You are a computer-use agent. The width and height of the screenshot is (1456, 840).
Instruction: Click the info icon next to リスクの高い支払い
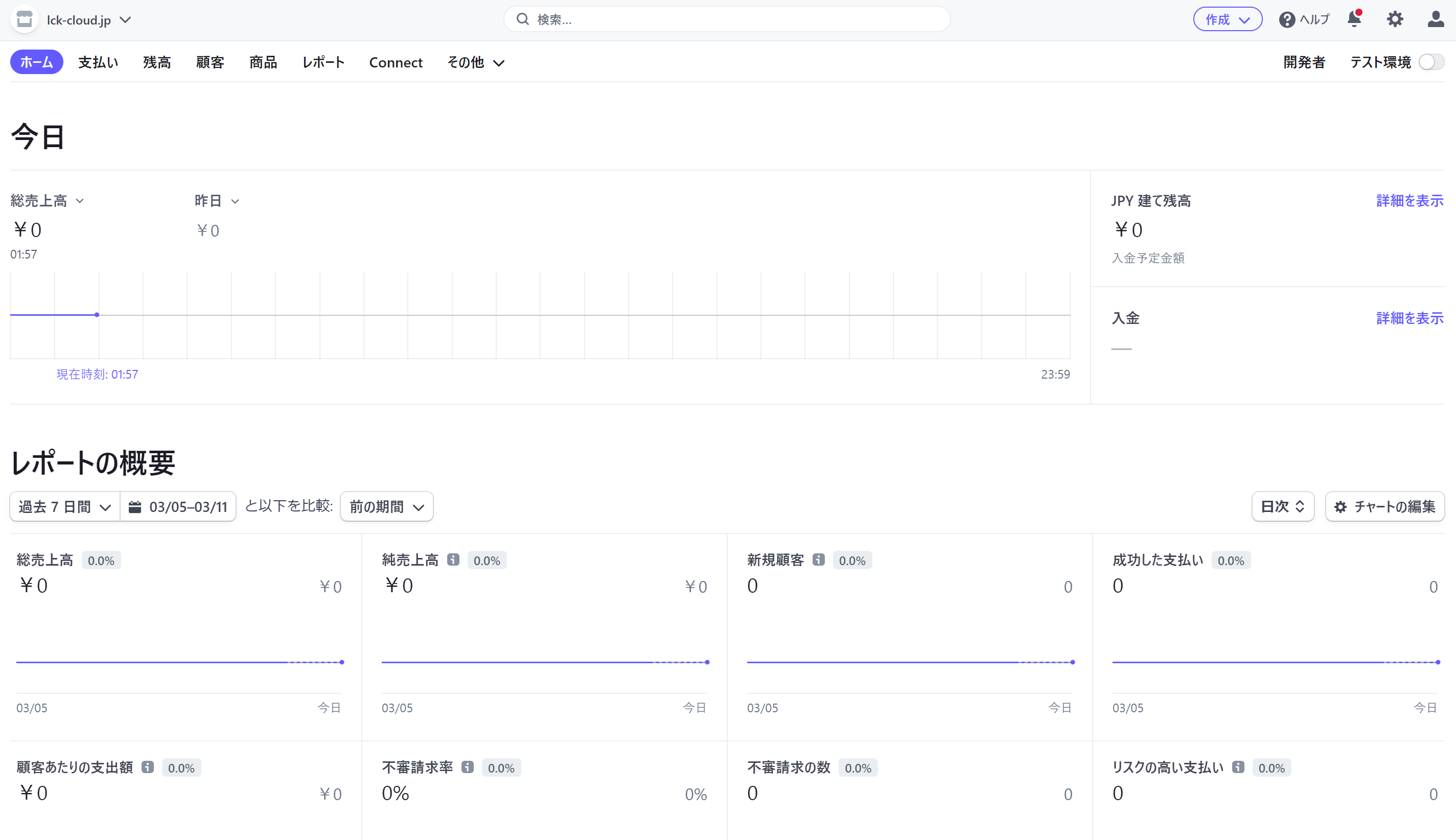point(1238,767)
